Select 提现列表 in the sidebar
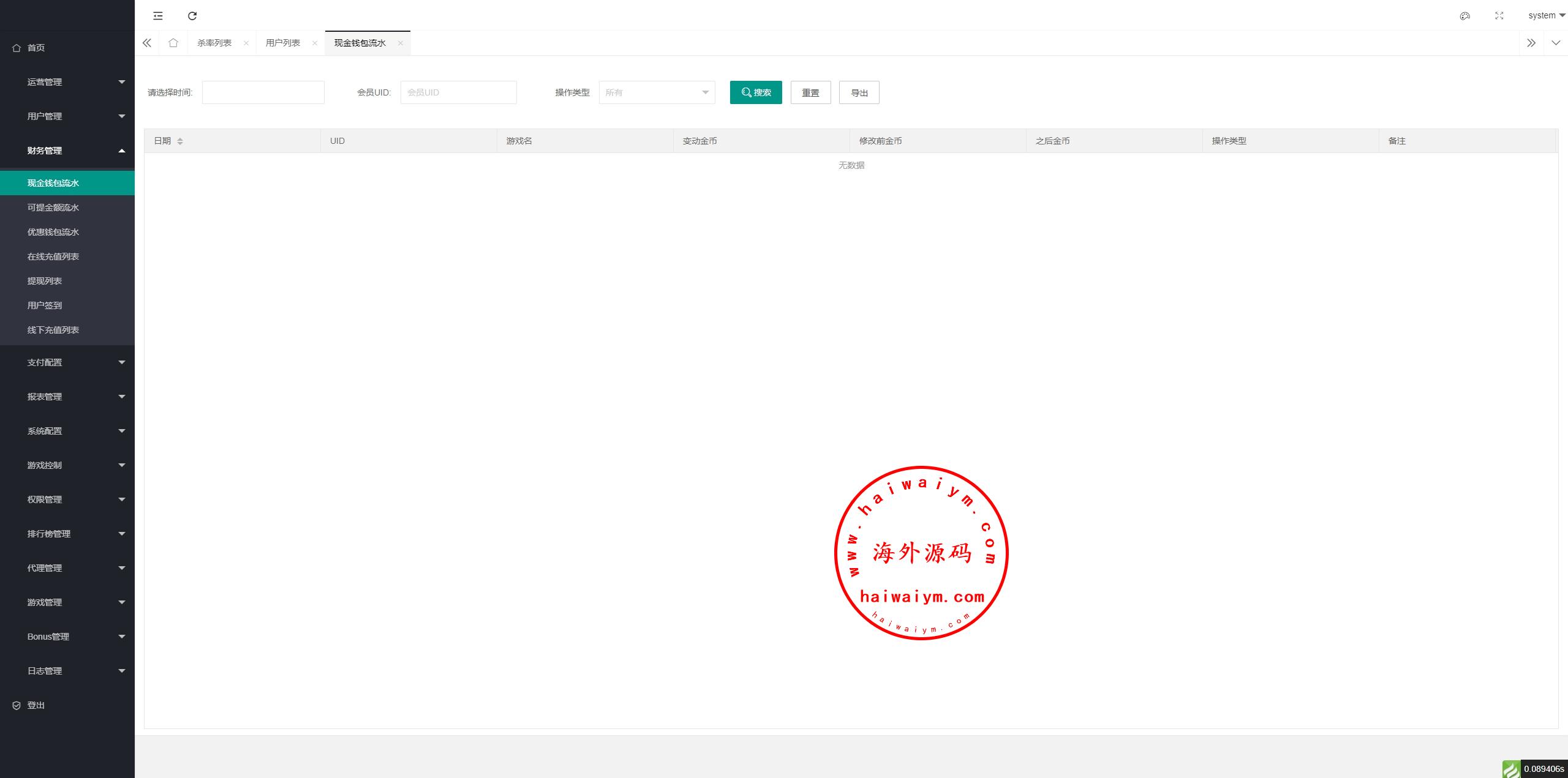This screenshot has height=778, width=1568. [45, 281]
